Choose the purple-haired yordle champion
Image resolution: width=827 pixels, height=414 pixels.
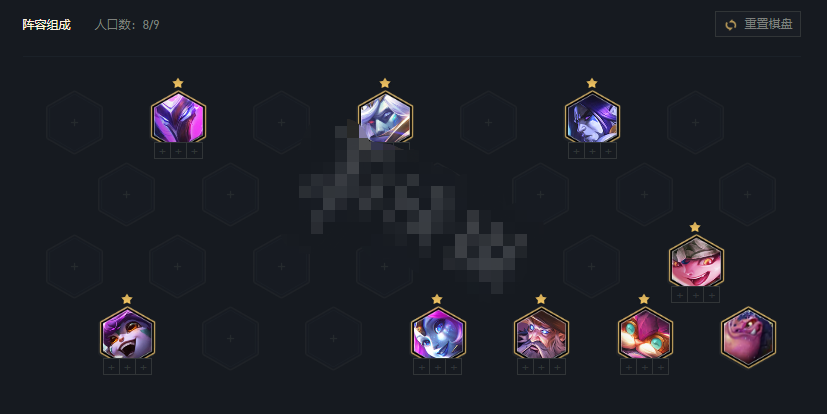click(x=127, y=333)
